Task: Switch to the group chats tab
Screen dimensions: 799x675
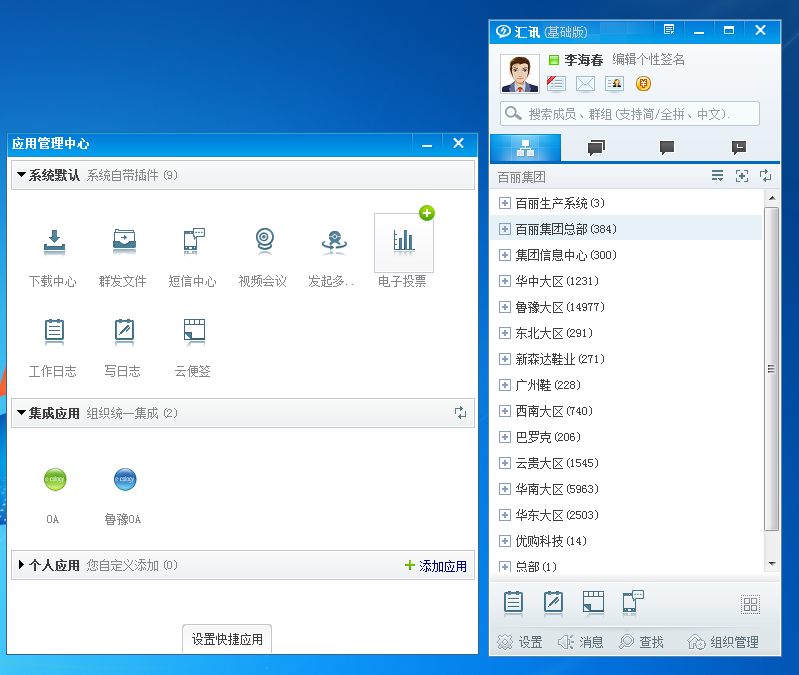Action: coord(596,148)
